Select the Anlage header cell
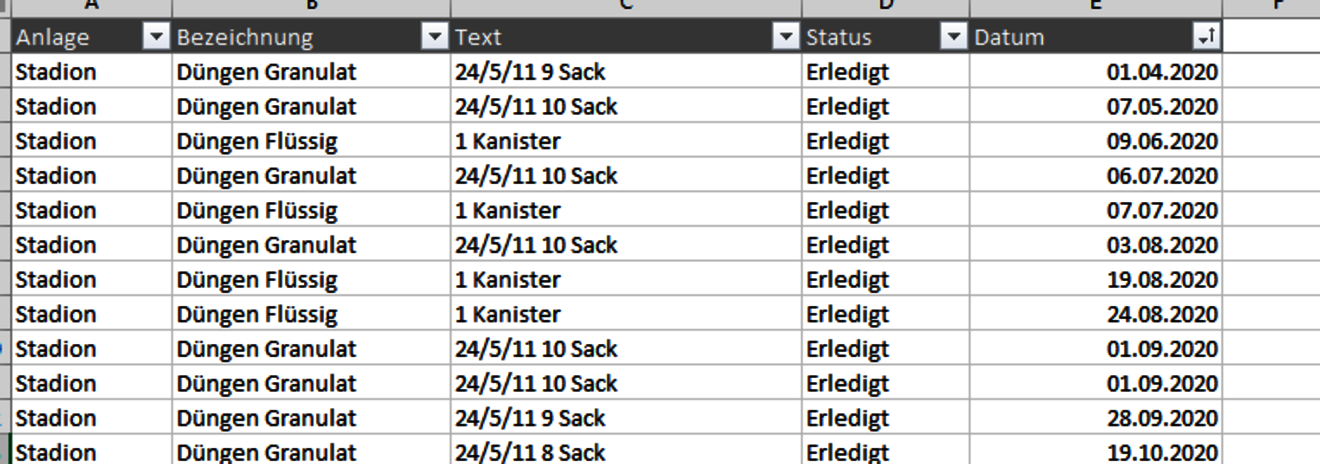Image resolution: width=1320 pixels, height=464 pixels. coord(91,37)
